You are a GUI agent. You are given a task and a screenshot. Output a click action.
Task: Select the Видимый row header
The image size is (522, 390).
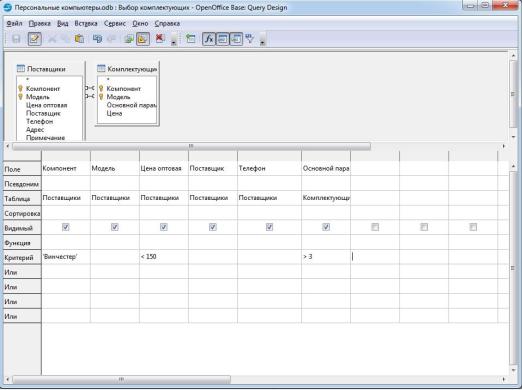coord(22,228)
